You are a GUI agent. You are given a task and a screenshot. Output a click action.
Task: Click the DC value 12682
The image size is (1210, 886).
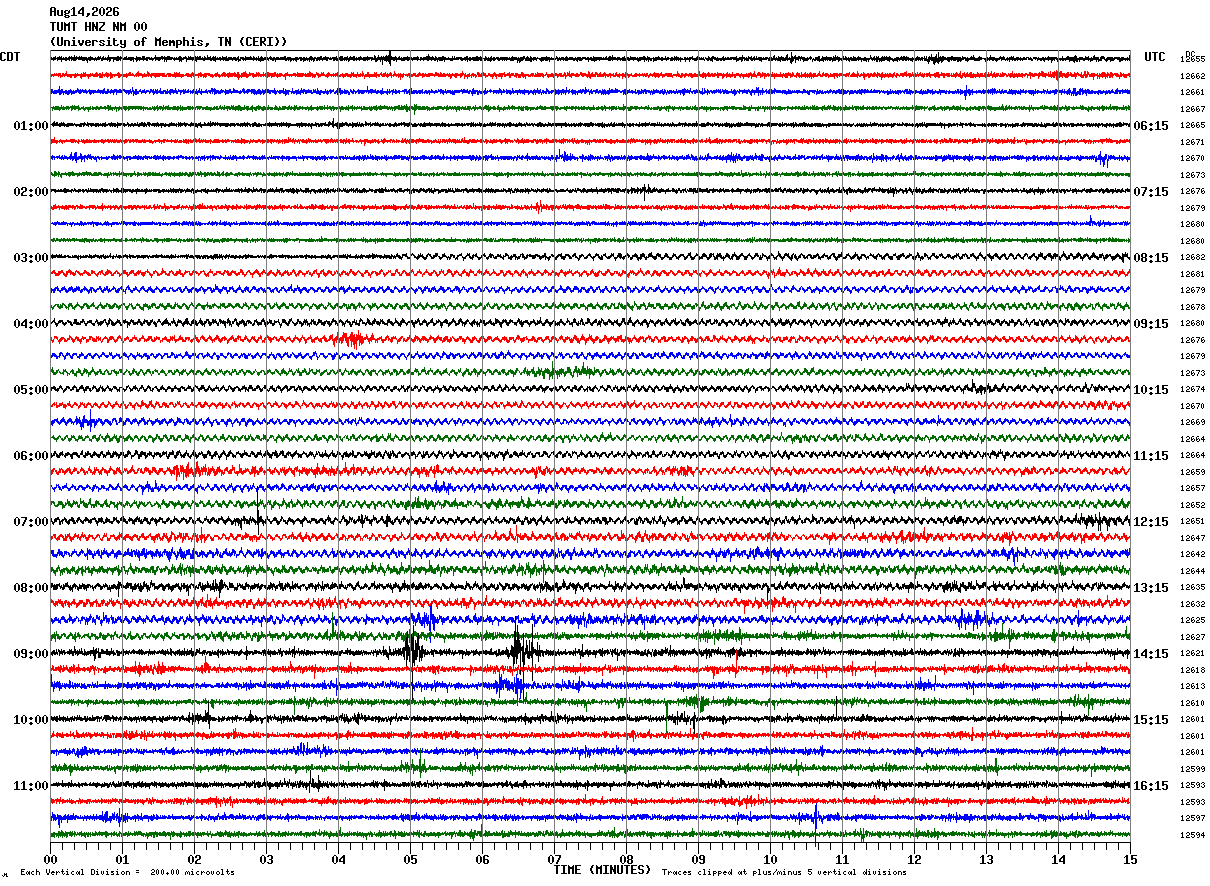1193,257
